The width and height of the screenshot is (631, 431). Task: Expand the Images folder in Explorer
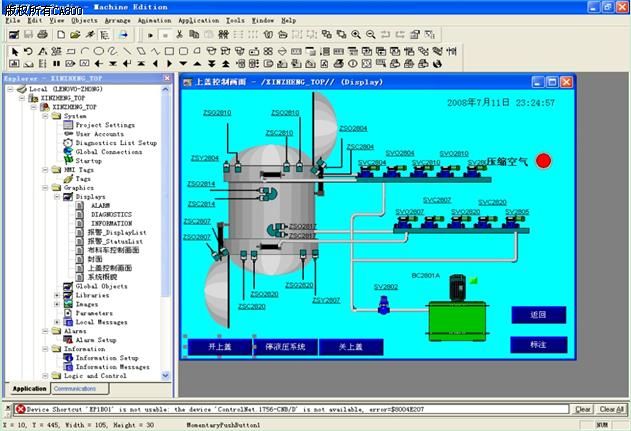56,304
